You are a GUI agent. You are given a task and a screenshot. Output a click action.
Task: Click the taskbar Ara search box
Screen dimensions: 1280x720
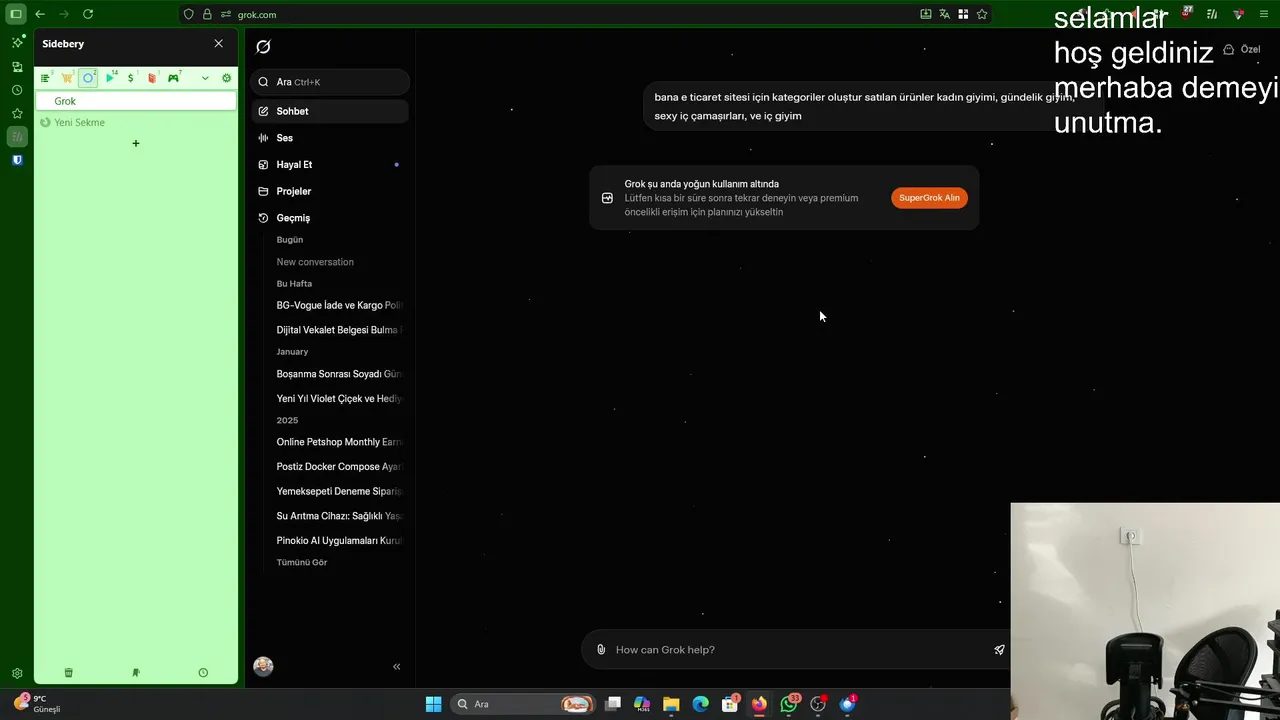pos(522,704)
